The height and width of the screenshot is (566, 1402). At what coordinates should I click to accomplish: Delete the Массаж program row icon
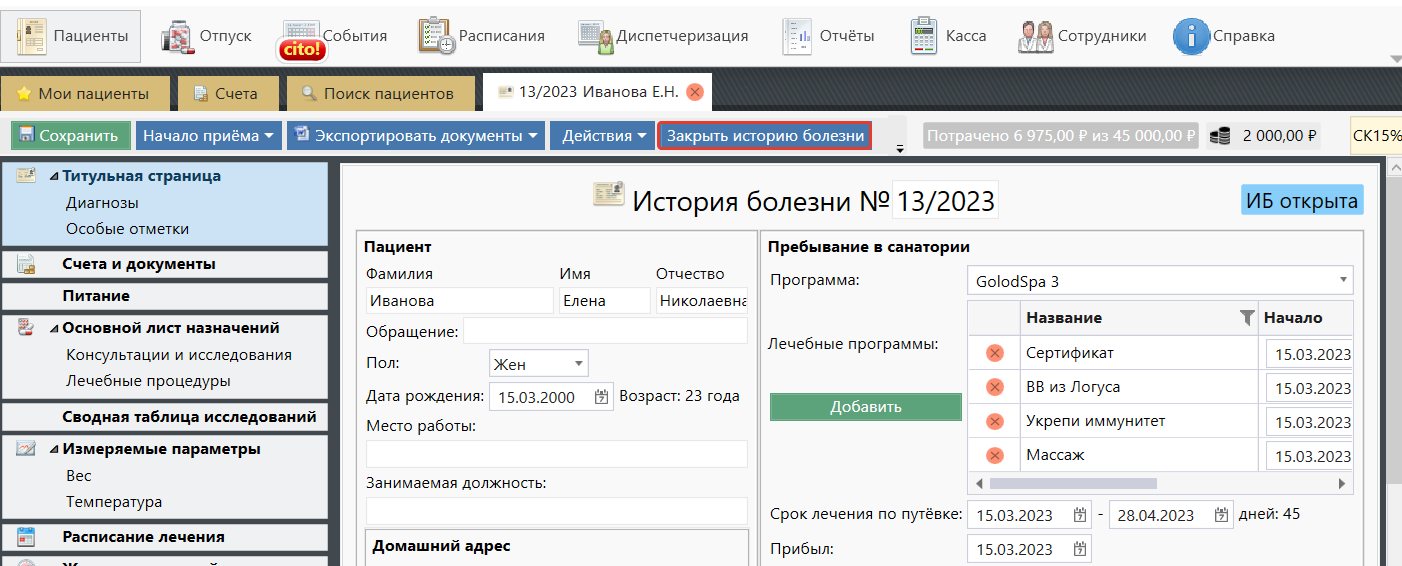[994, 455]
